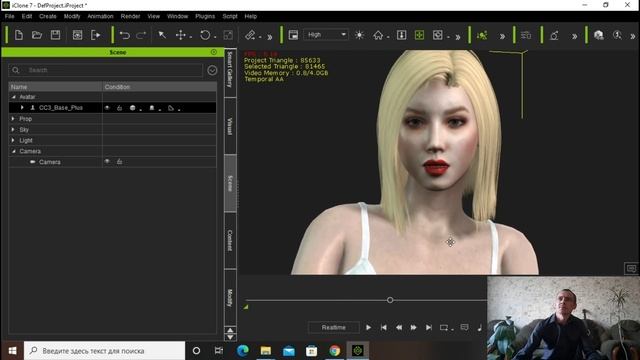
Task: Choose the Select arrow tool
Action: click(162, 35)
